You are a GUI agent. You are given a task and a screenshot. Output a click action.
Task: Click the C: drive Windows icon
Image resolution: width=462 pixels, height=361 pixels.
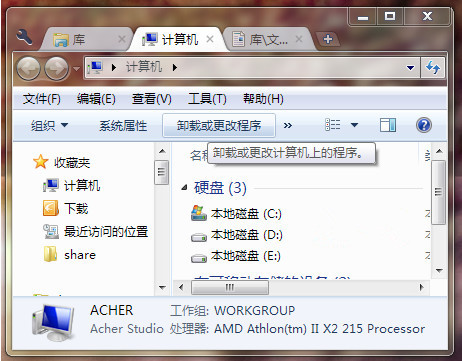click(199, 213)
